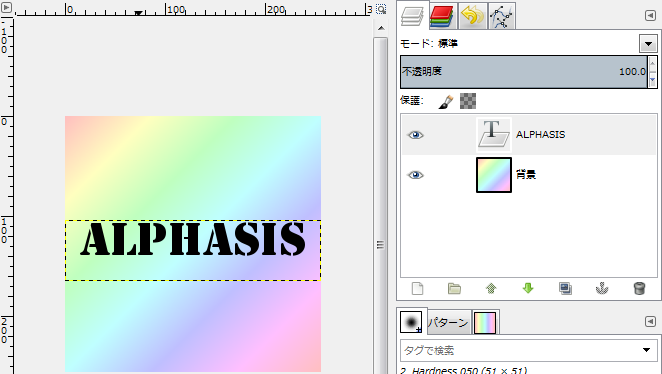Hide the 背景 background layer

point(415,175)
